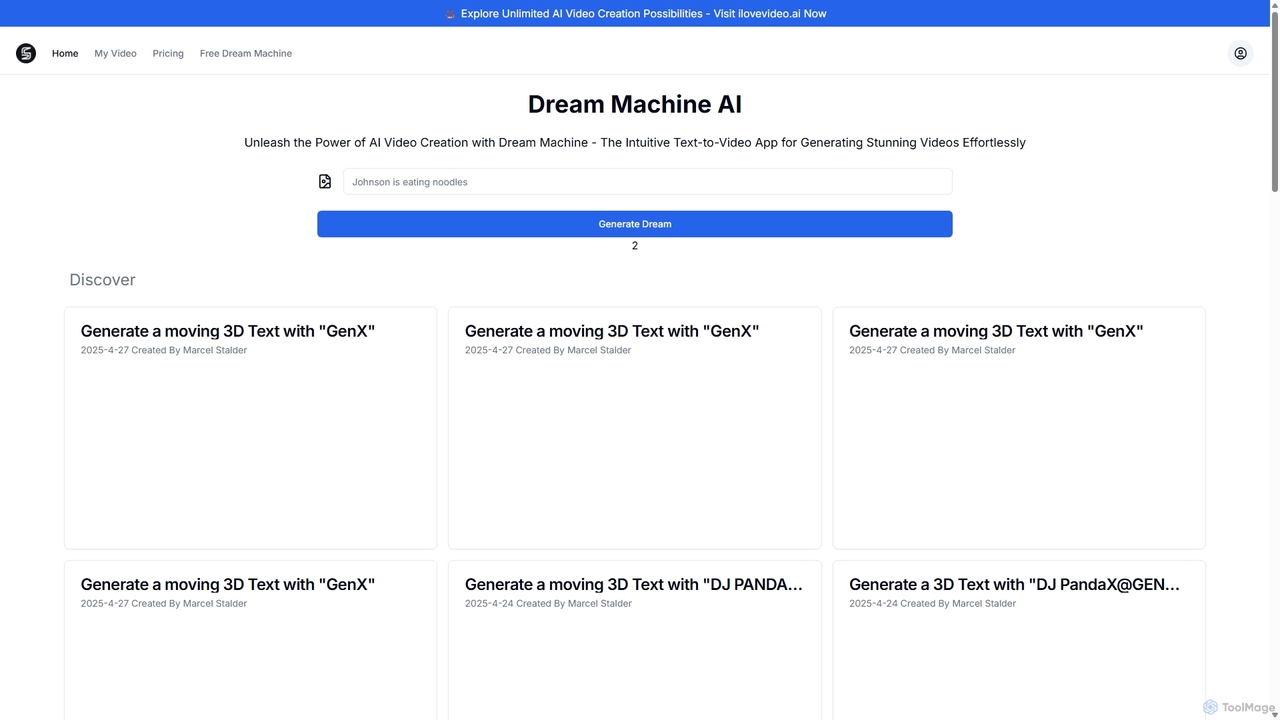
Task: Click the Dream Machine AI heading
Action: (x=635, y=104)
